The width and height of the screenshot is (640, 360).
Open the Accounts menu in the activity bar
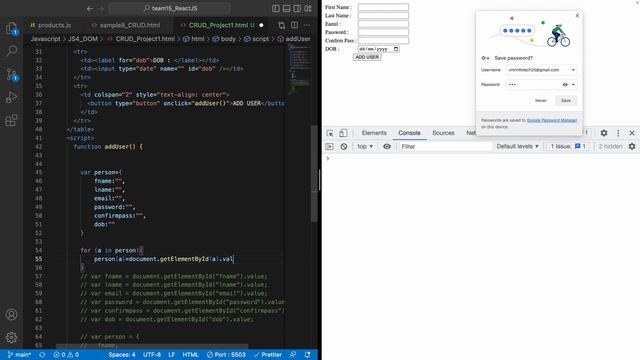11,314
